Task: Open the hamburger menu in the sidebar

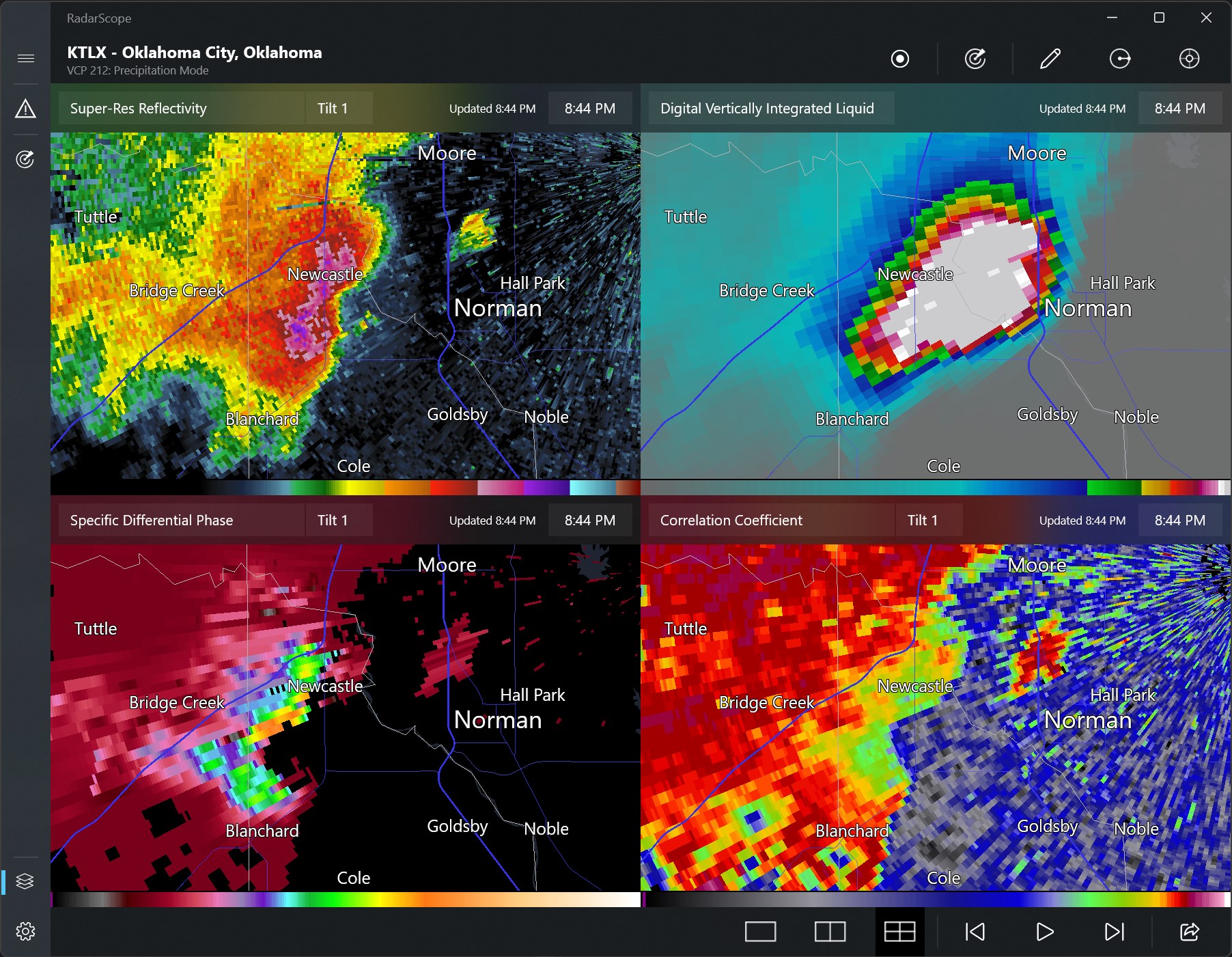Action: [25, 58]
